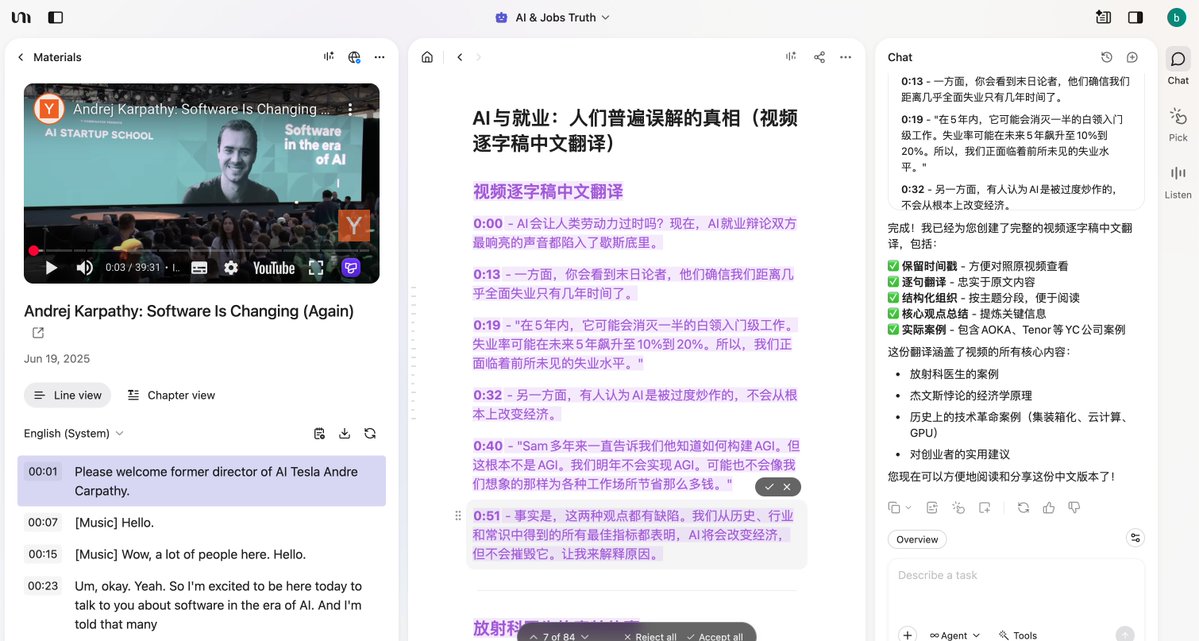
Task: Open the Pick tool in right sidebar
Action: tap(1178, 124)
